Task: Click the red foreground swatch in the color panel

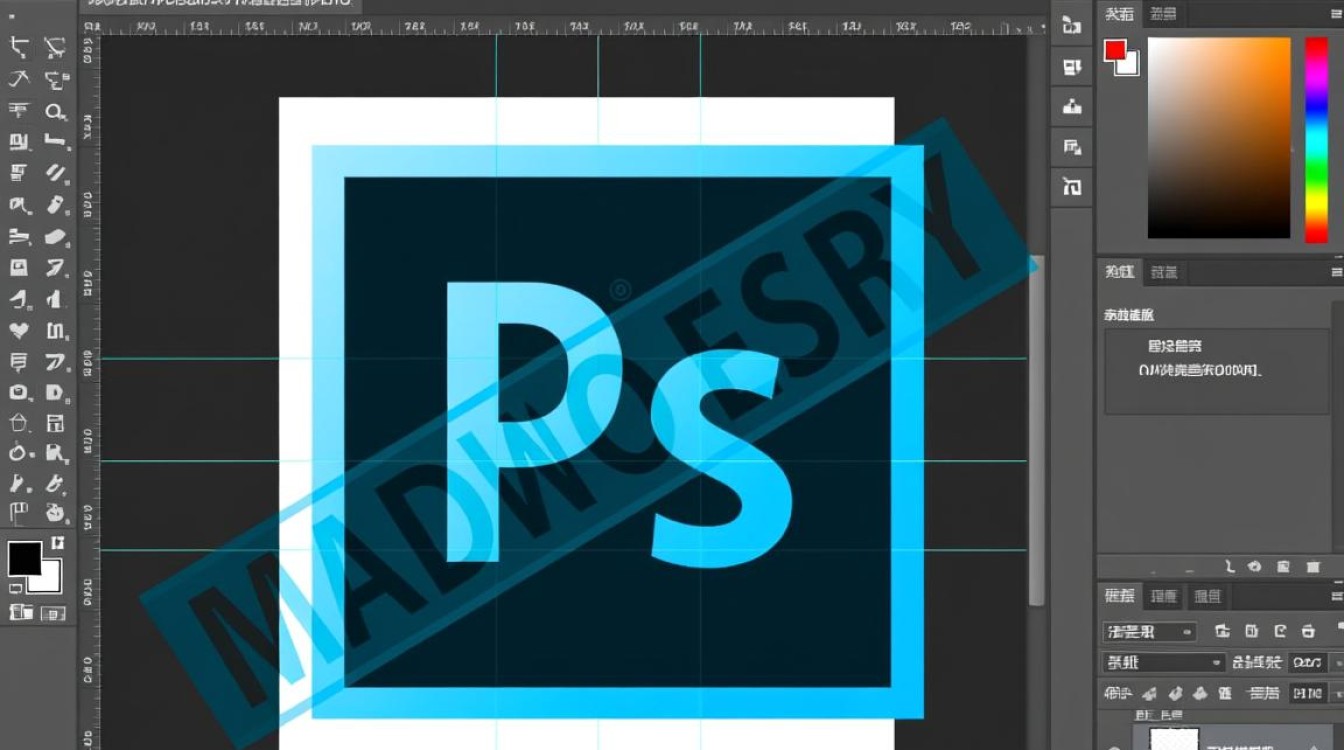Action: pos(1115,50)
